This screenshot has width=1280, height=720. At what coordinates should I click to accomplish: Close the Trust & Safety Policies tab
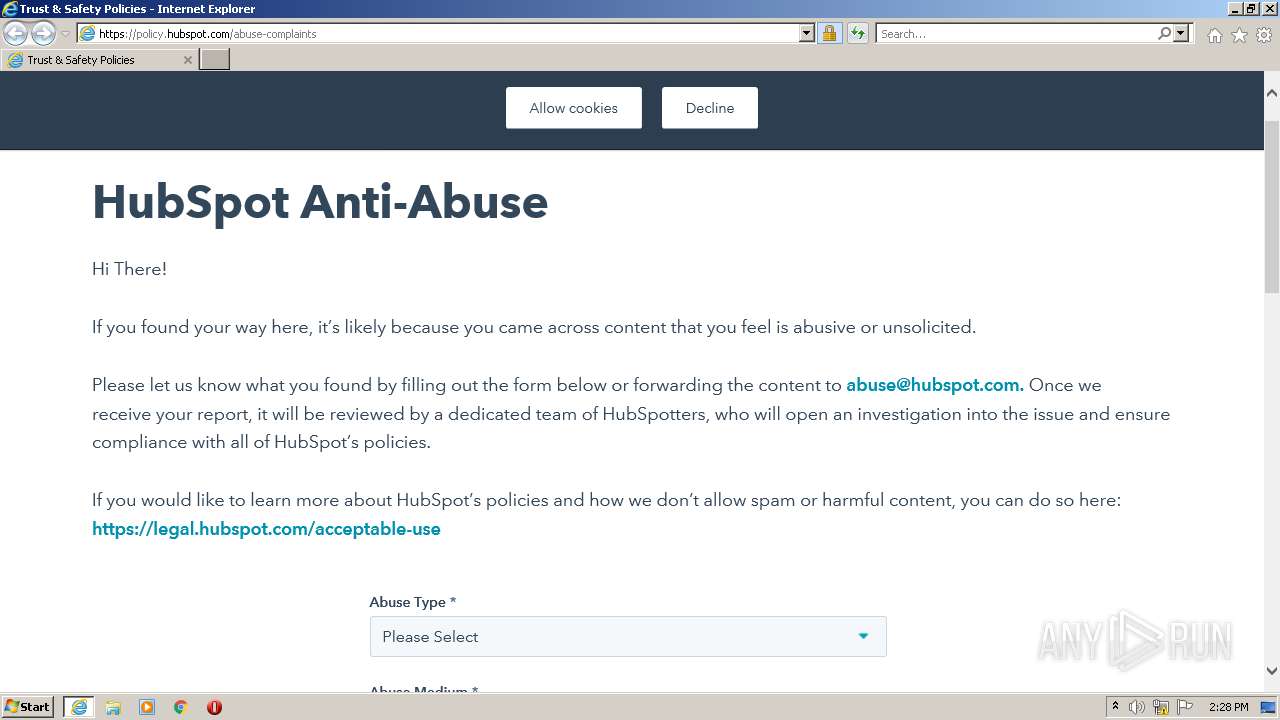pos(188,60)
